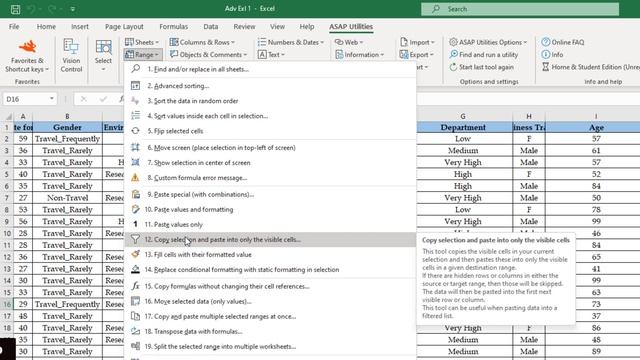Click magnifier icon for Find and/or replace

click(x=136, y=69)
